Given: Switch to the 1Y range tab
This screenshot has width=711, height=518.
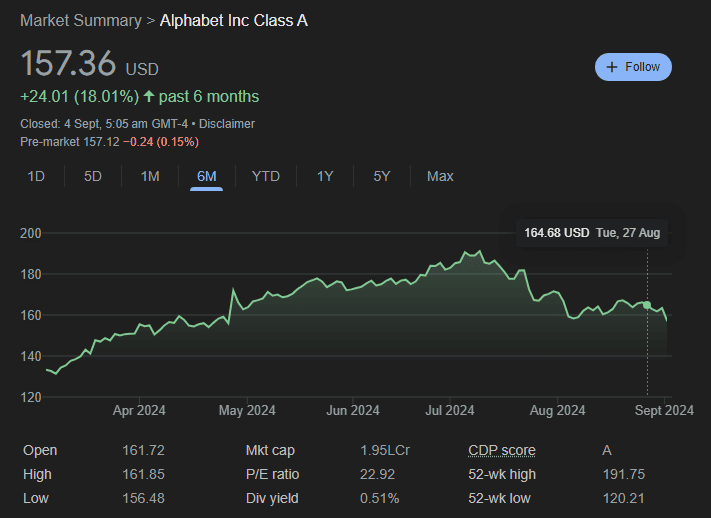Looking at the screenshot, I should (325, 176).
